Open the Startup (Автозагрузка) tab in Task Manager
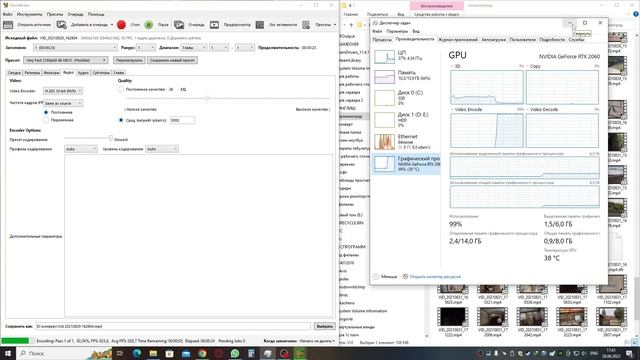Image resolution: width=640 pixels, height=360 pixels. (x=493, y=40)
